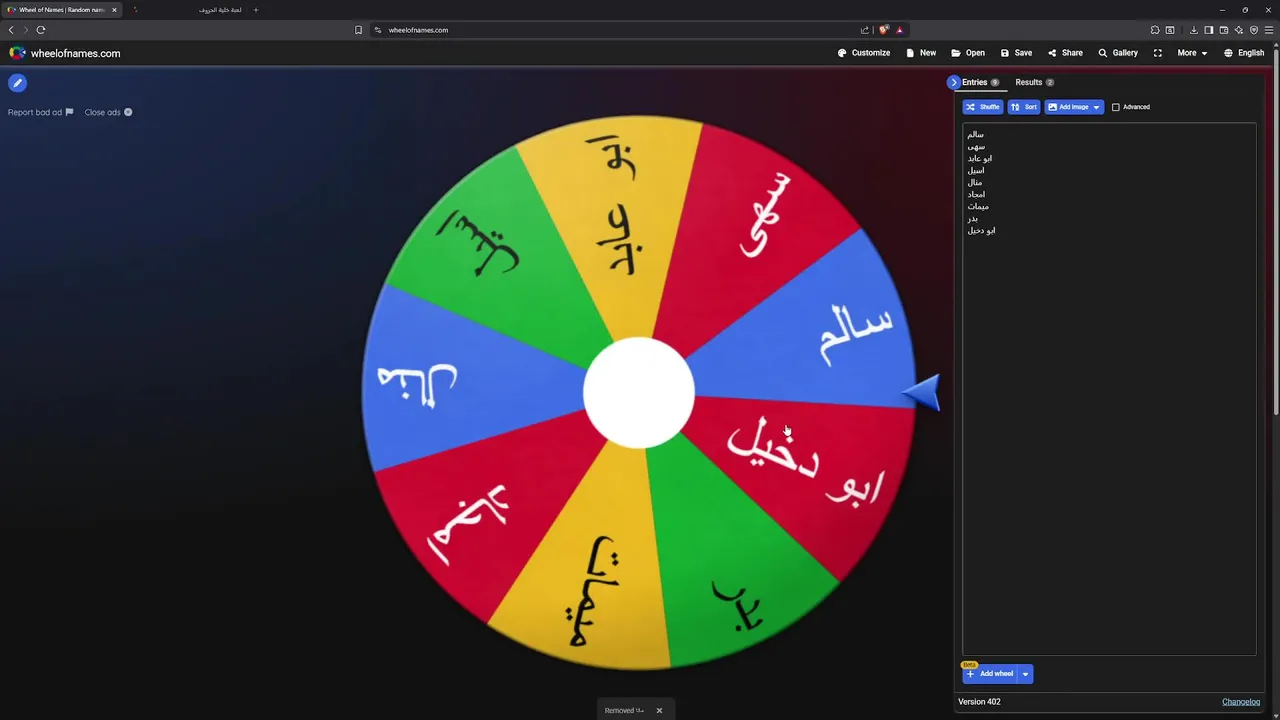
Task: Click the Add wheel button
Action: (990, 674)
